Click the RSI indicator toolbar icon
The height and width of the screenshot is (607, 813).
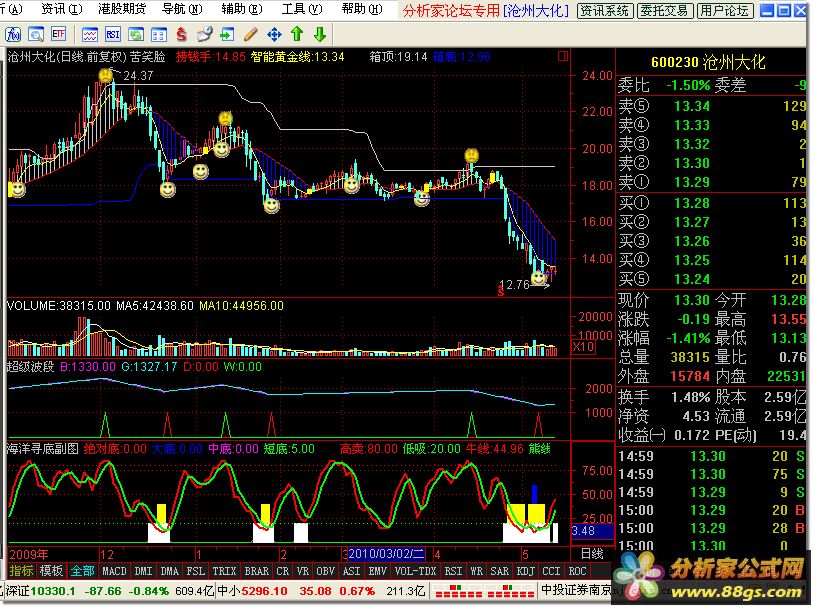pos(113,35)
